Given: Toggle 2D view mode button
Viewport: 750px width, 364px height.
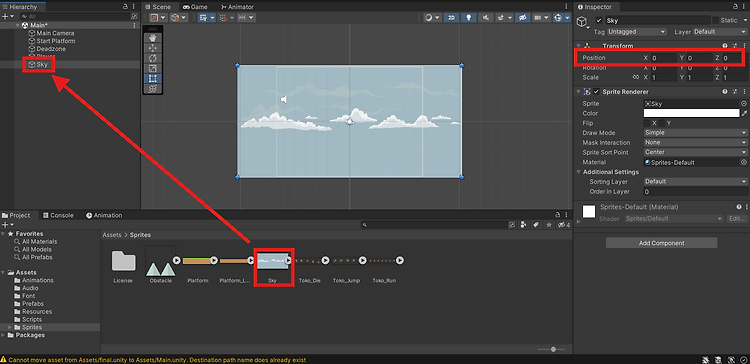Looking at the screenshot, I should tap(452, 17).
